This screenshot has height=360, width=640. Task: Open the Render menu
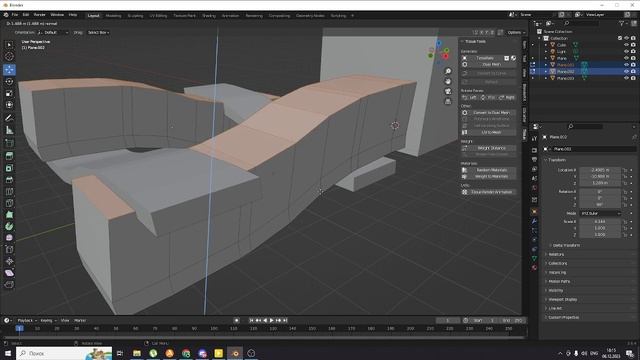(x=39, y=15)
